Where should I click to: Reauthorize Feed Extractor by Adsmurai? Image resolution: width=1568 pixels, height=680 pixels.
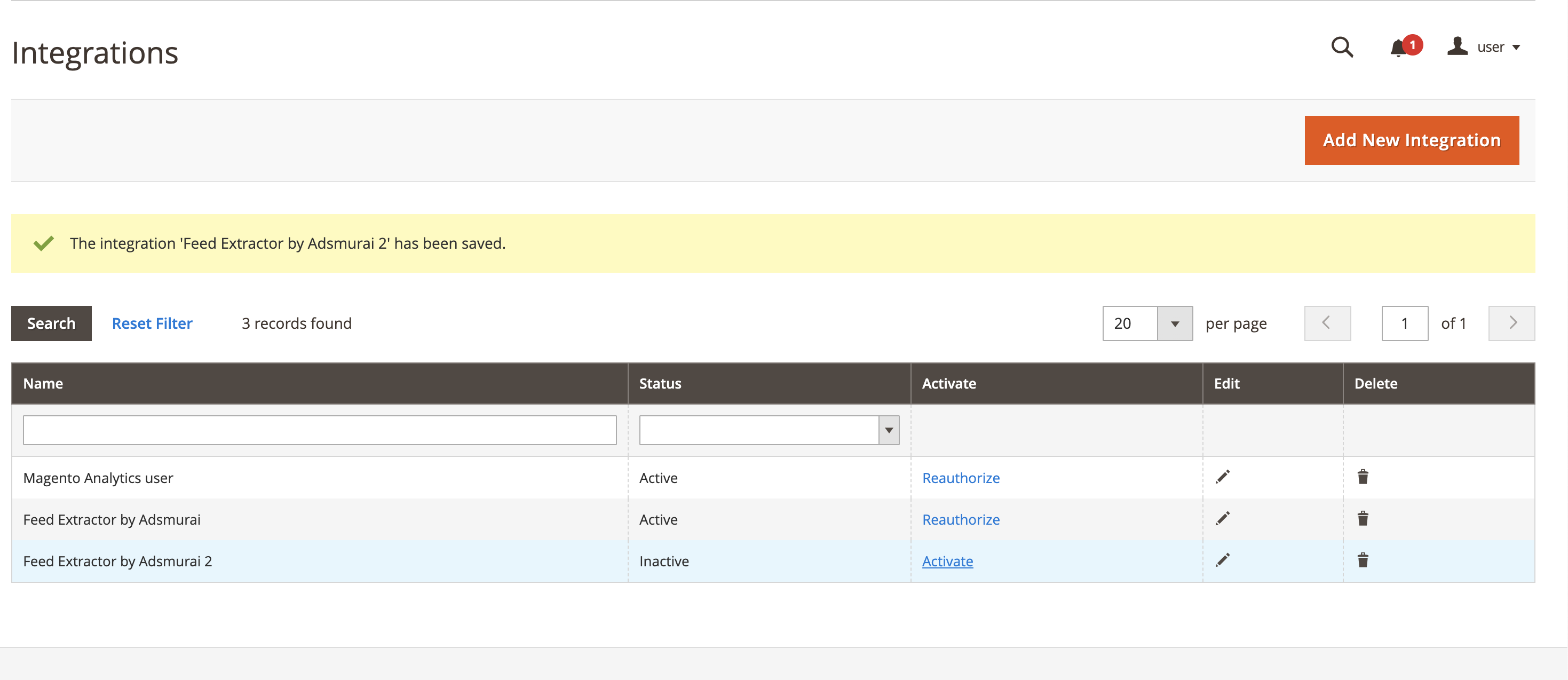(x=961, y=519)
